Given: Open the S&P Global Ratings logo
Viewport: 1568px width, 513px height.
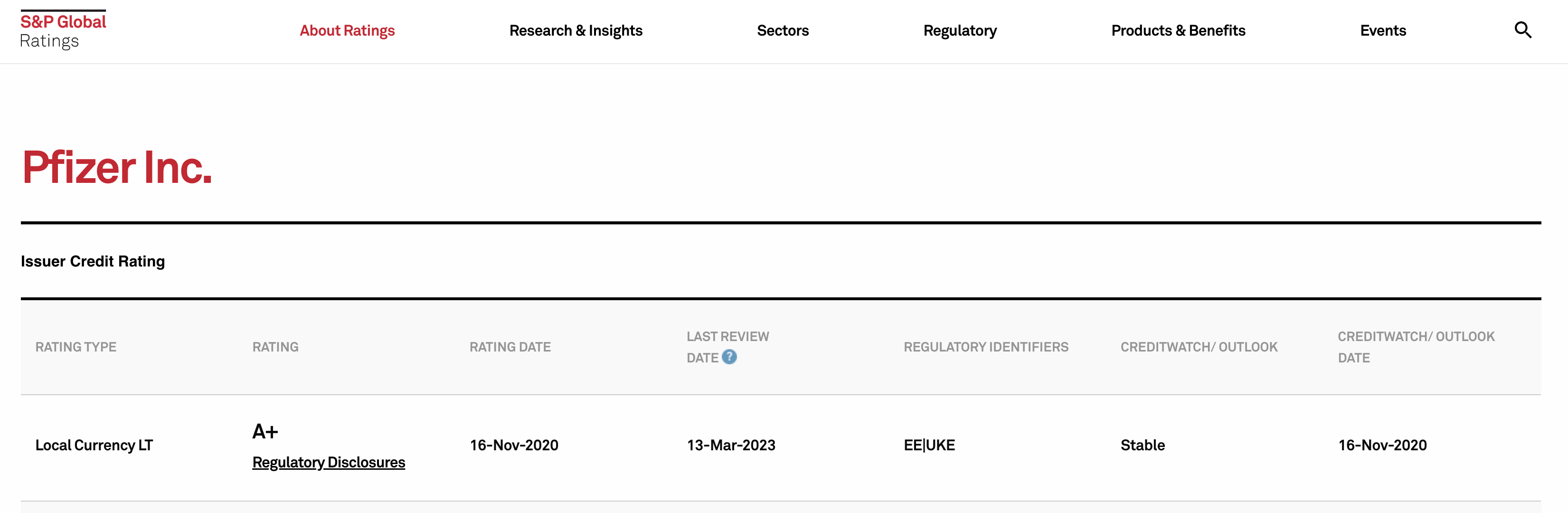Looking at the screenshot, I should pyautogui.click(x=63, y=30).
